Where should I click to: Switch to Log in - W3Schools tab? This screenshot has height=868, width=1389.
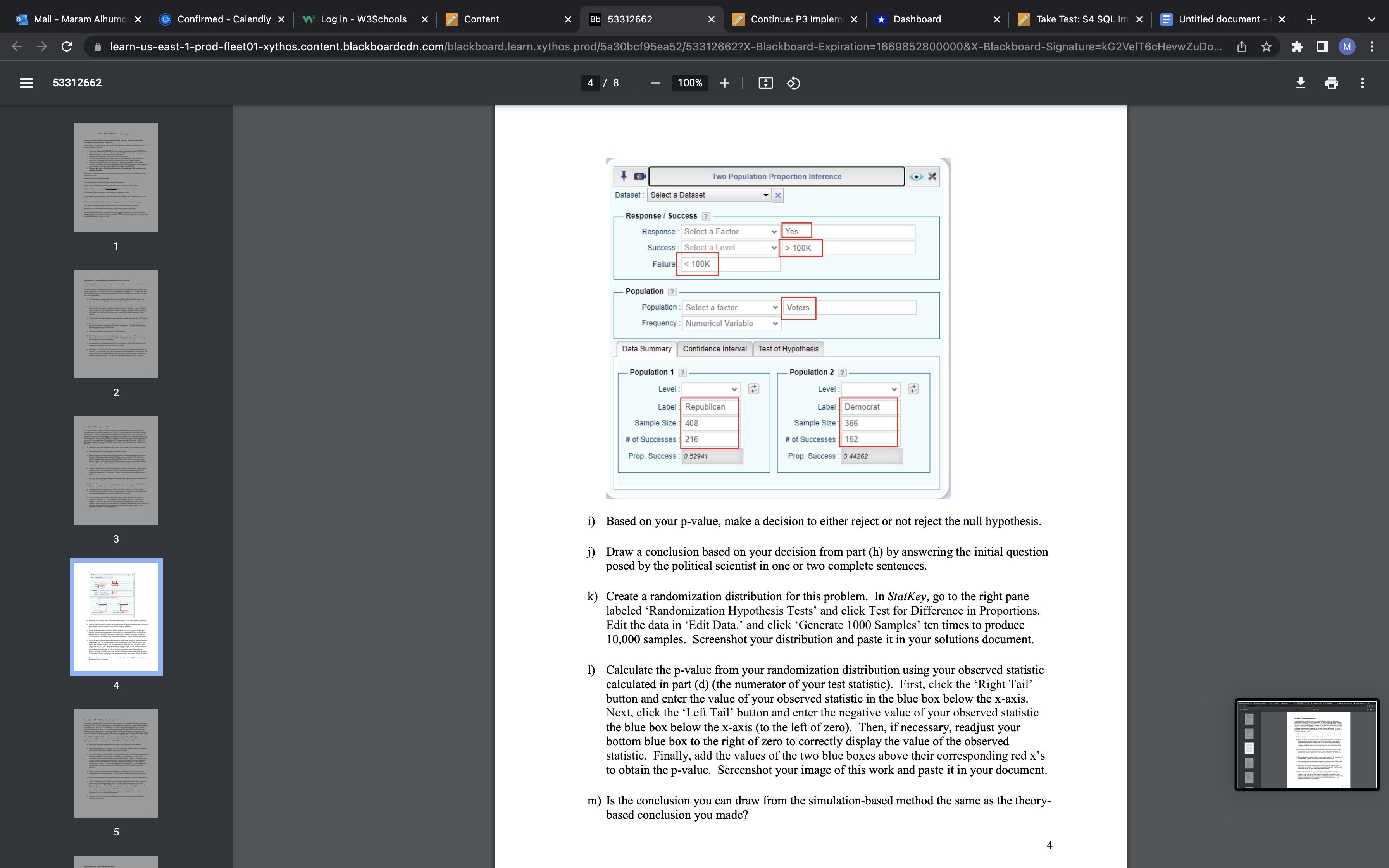click(363, 19)
